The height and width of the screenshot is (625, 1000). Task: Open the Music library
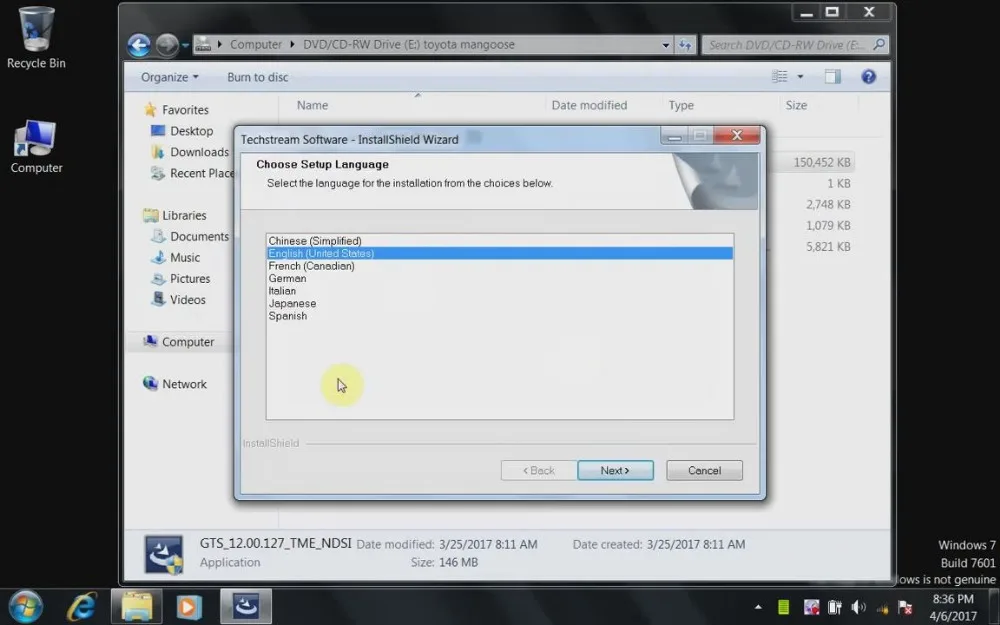175,257
